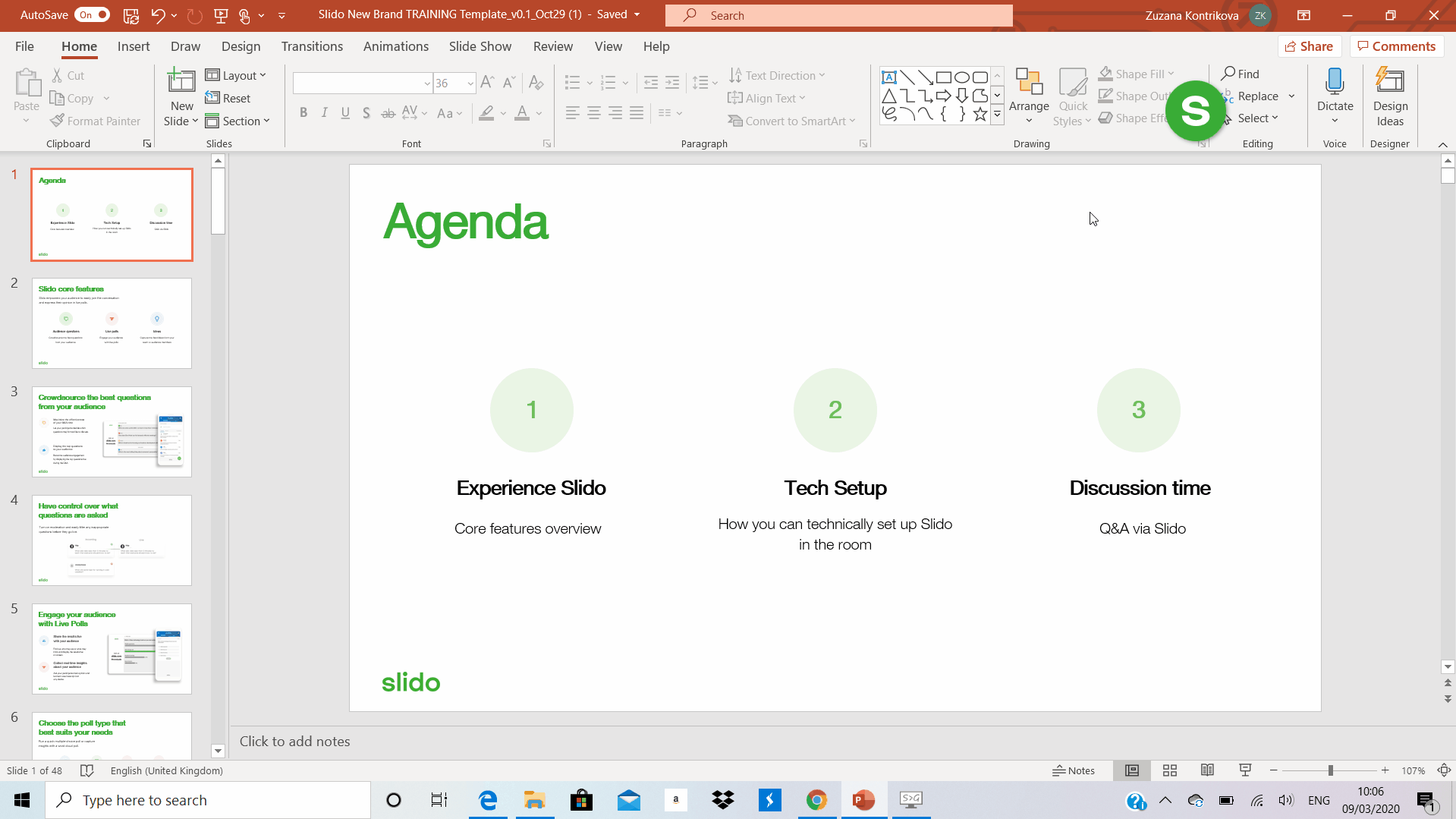
Task: Collapse the ribbon with the chevron
Action: click(1442, 144)
